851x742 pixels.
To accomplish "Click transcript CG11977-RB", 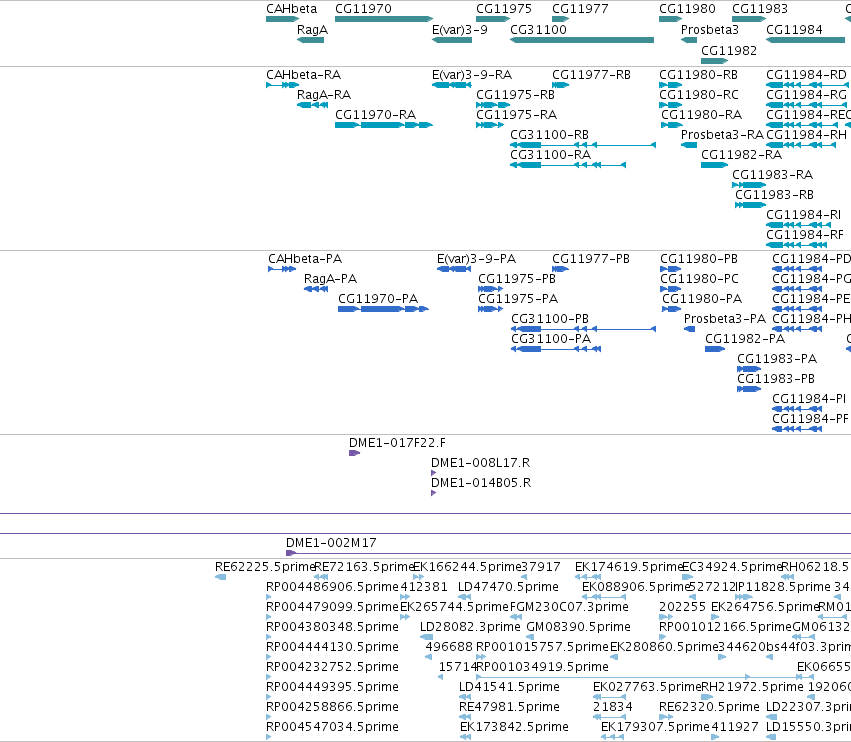I will (x=592, y=75).
